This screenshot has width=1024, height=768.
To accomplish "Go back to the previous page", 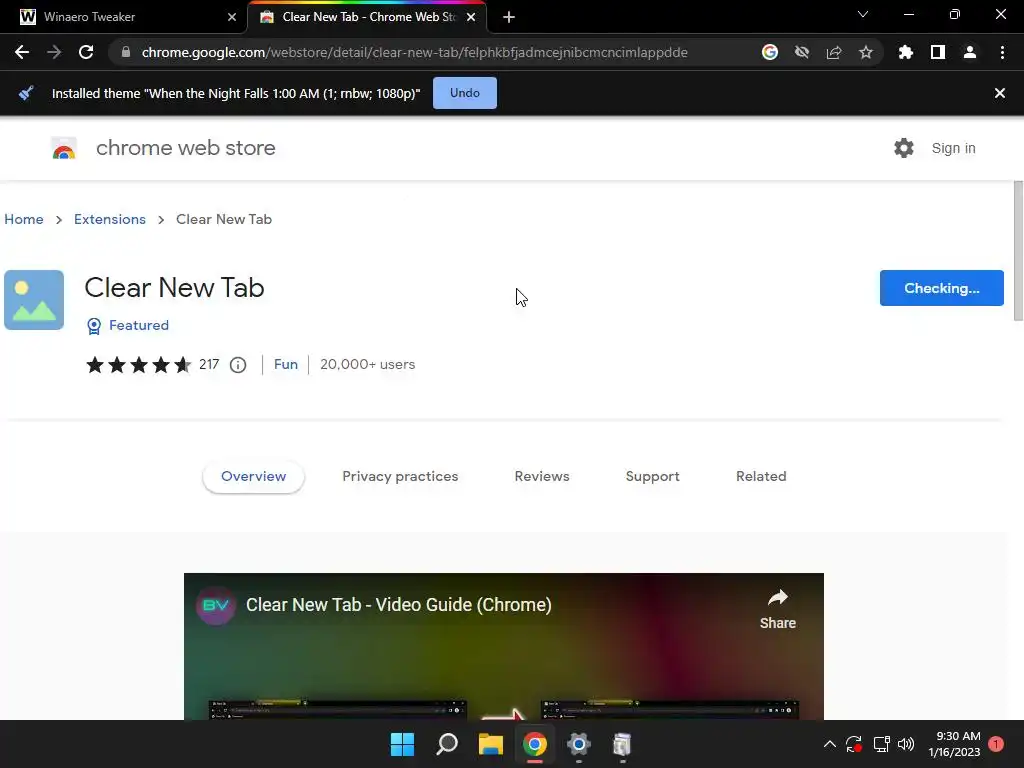I will [x=22, y=52].
